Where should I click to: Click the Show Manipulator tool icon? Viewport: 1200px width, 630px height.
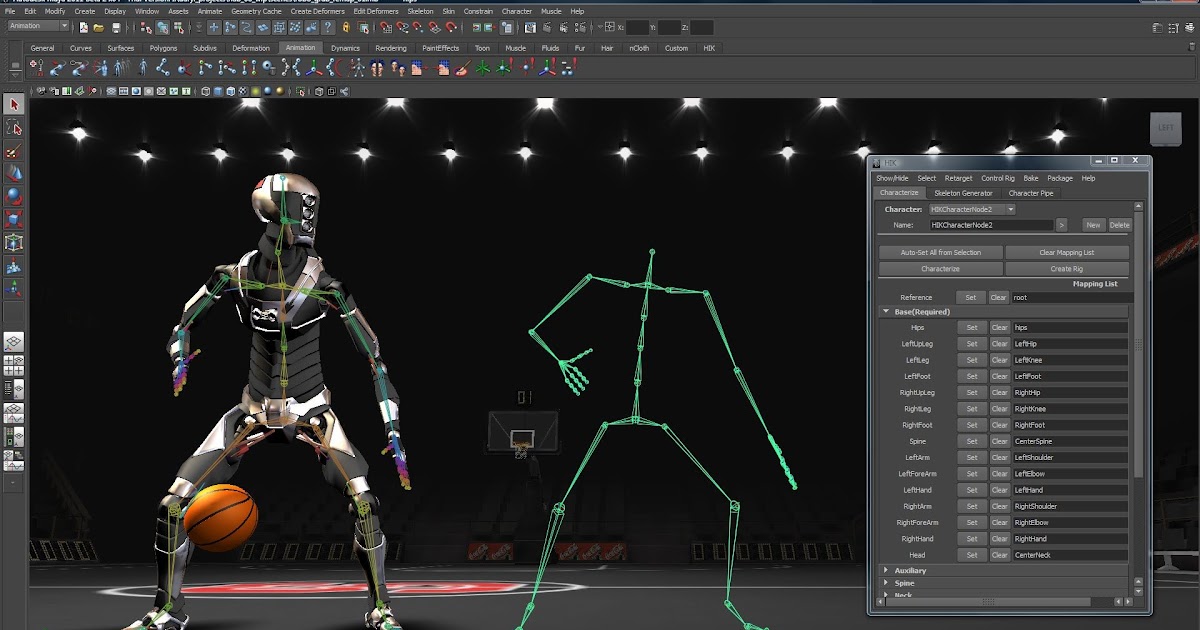pyautogui.click(x=14, y=289)
